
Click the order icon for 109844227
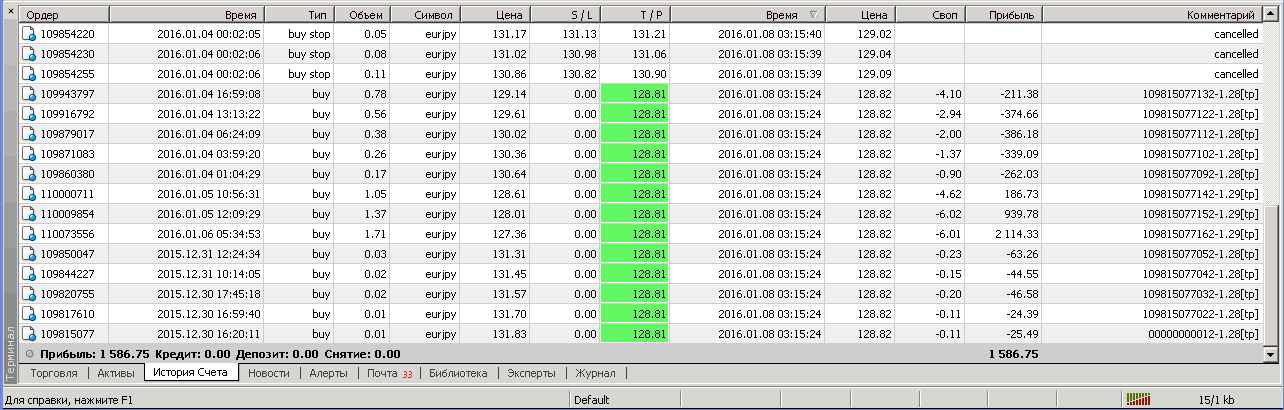pos(29,274)
